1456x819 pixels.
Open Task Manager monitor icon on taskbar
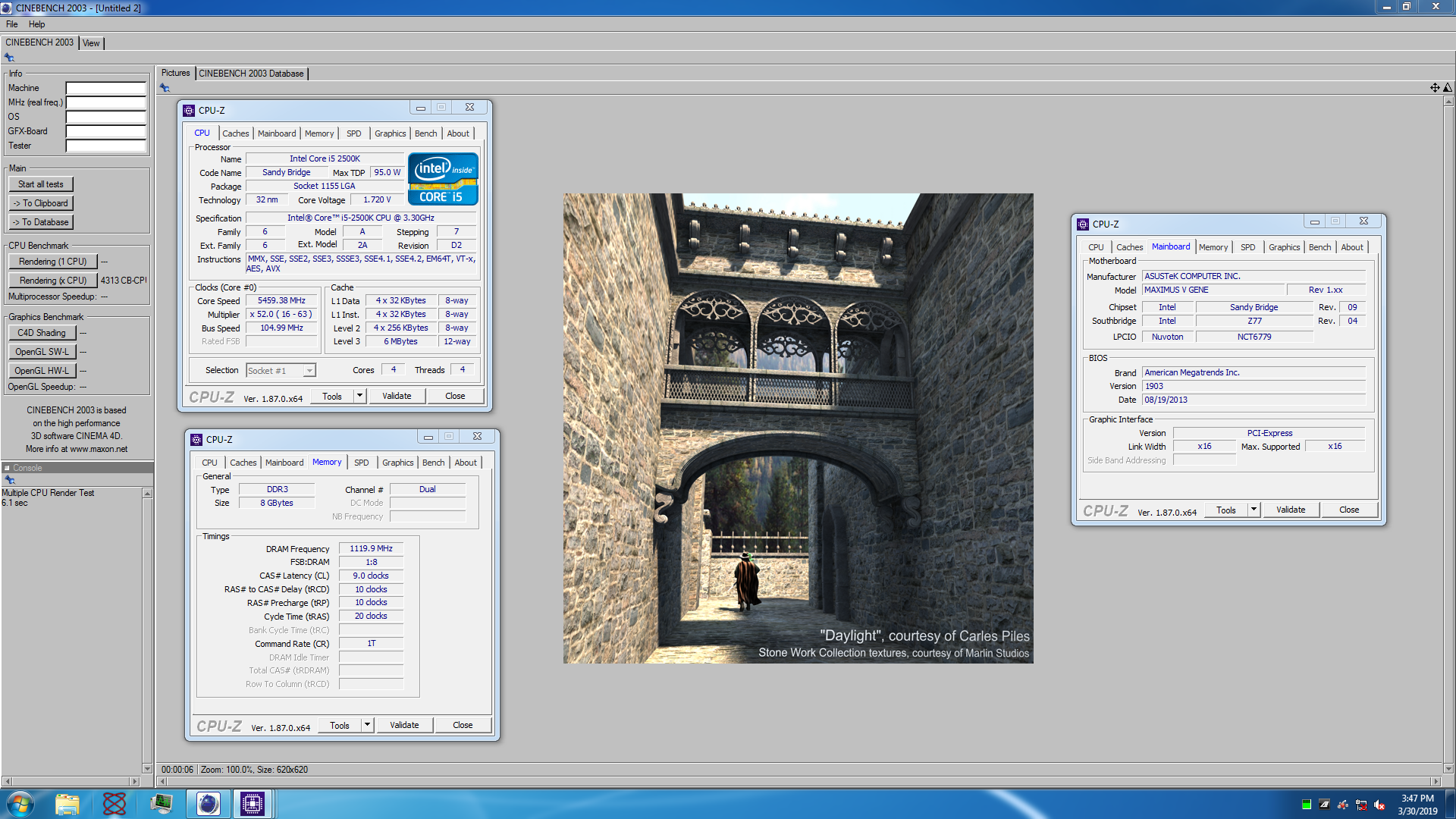162,804
